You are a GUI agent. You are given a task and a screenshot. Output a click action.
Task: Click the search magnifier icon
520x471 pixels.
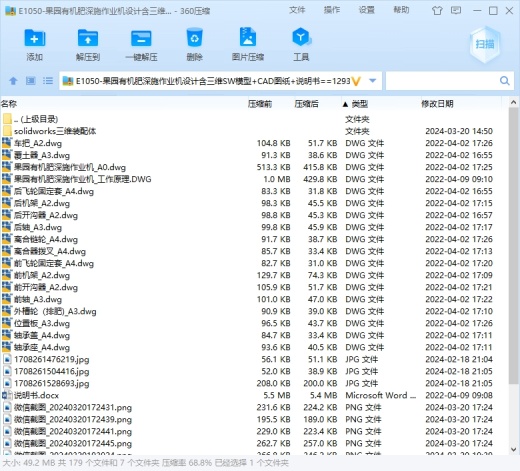[x=505, y=81]
